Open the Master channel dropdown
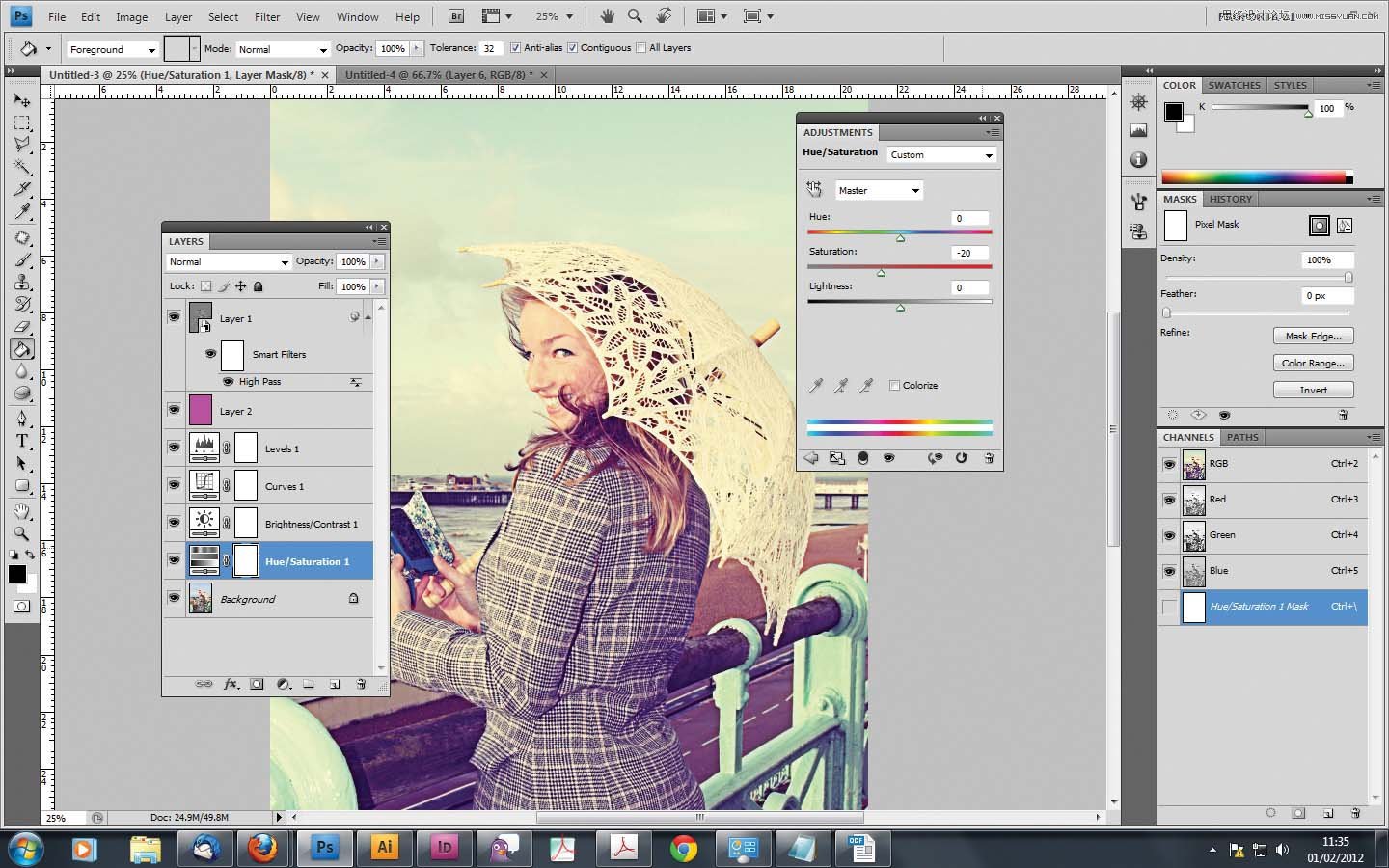The width and height of the screenshot is (1389, 868). (x=879, y=190)
